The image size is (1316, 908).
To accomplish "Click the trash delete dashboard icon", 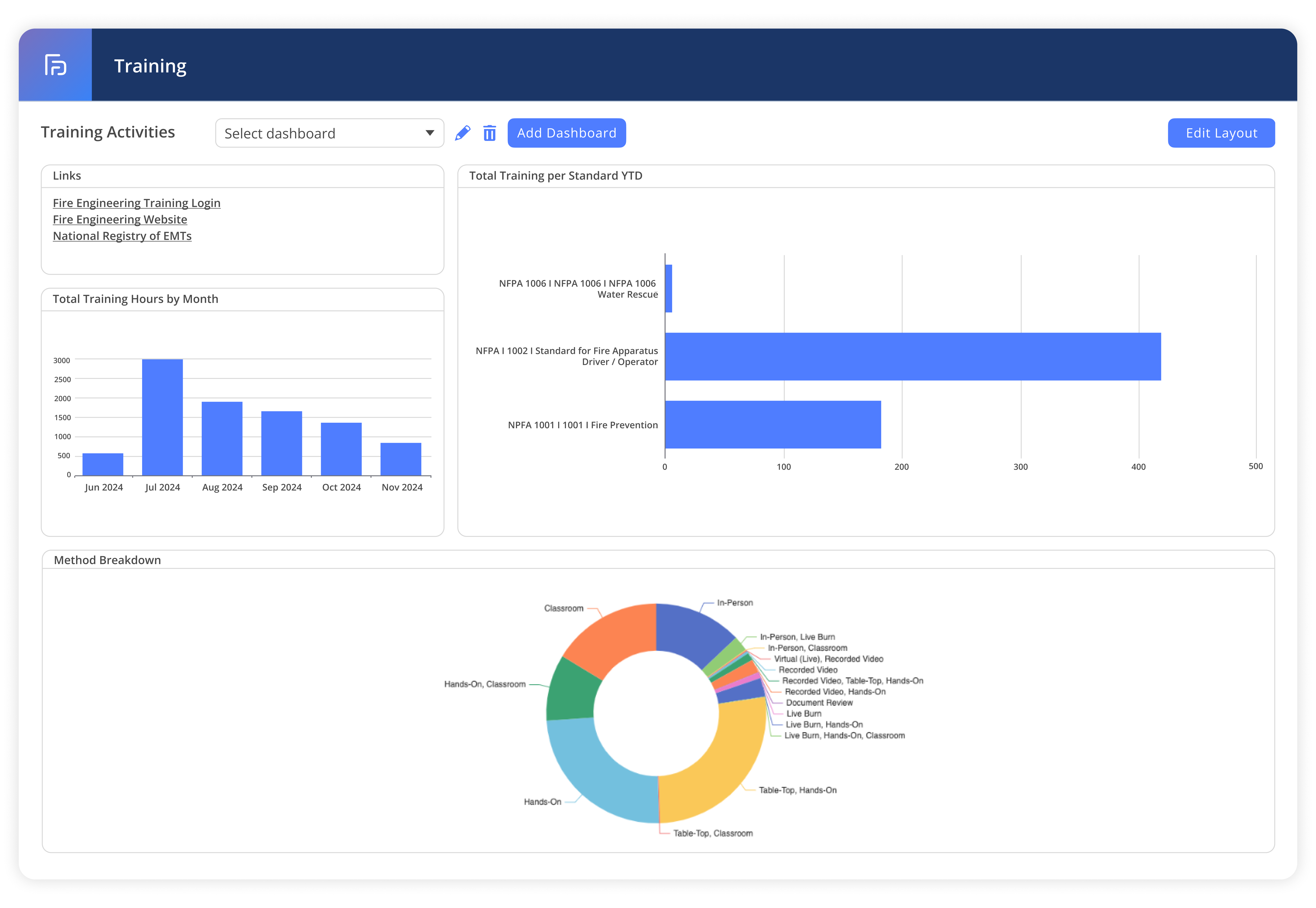I will [490, 133].
